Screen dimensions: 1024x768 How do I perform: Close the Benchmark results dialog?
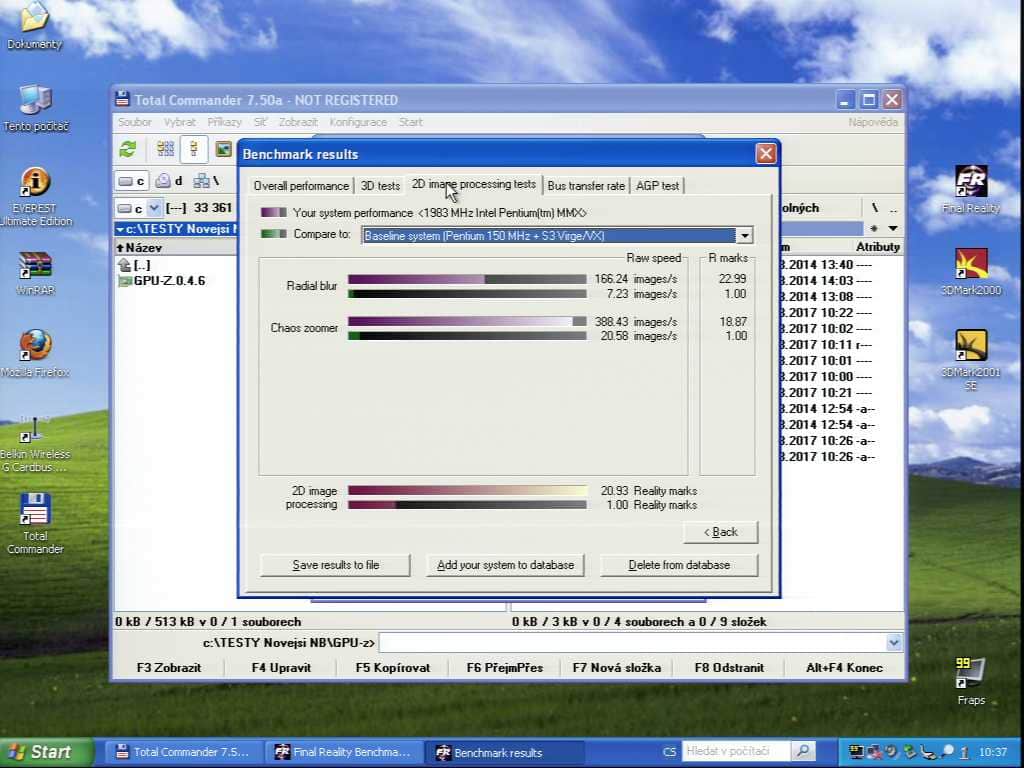[x=765, y=154]
